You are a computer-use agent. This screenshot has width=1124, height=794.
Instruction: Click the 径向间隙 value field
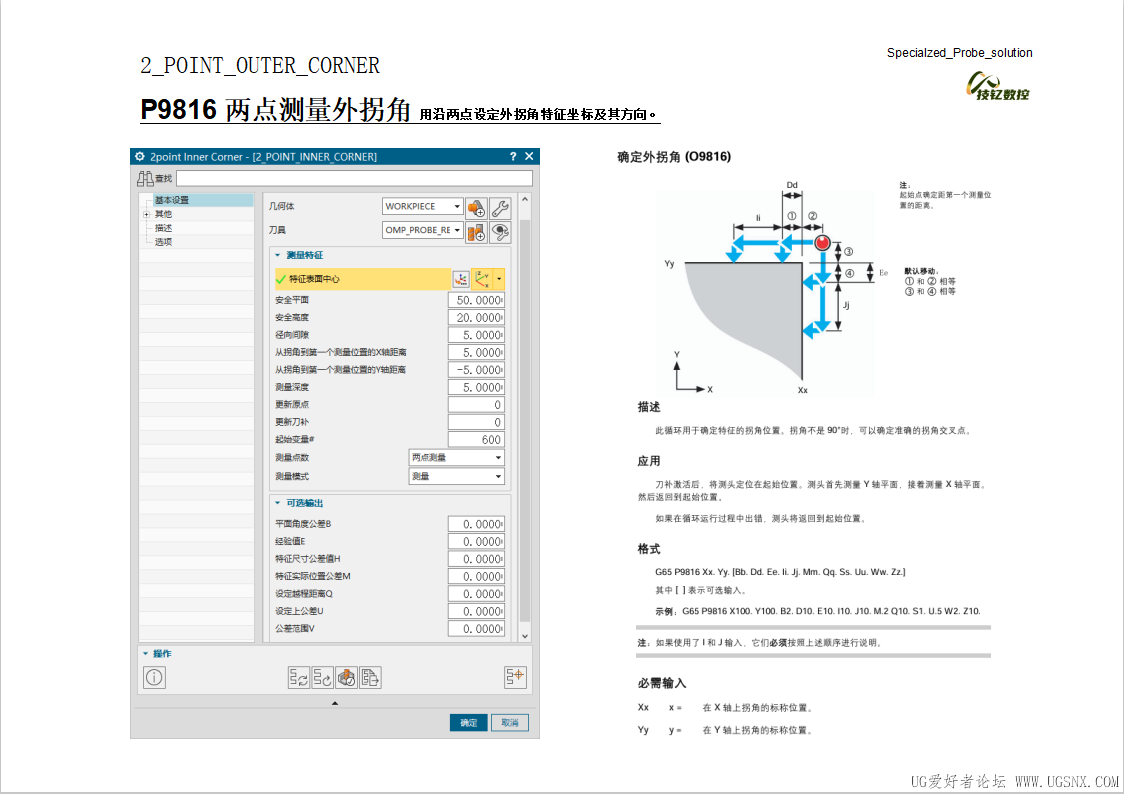(476, 335)
